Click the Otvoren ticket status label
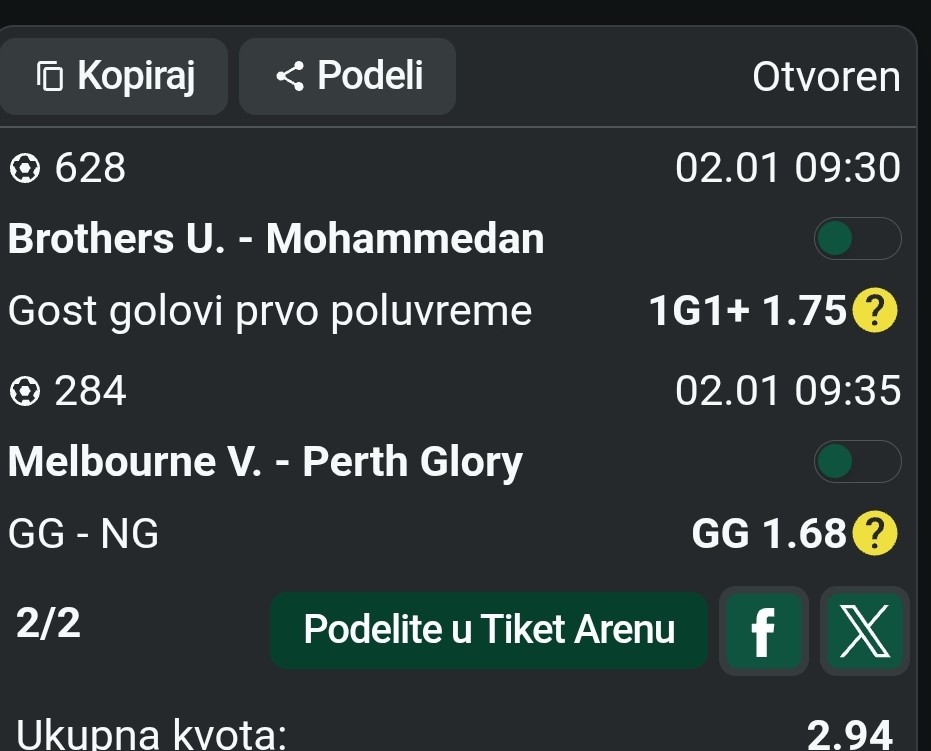931x751 pixels. pos(826,77)
